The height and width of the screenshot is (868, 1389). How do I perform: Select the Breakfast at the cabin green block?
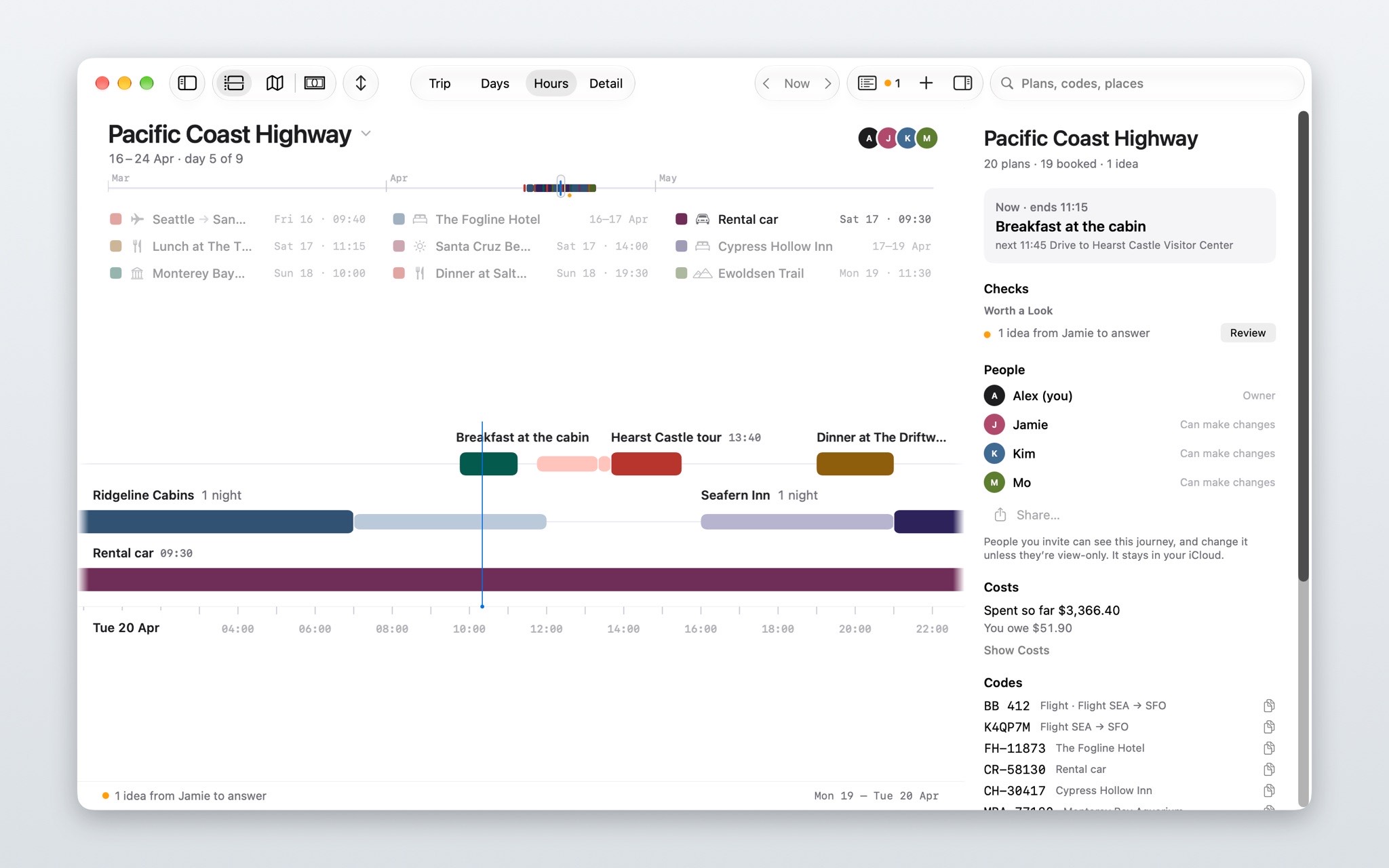point(488,464)
